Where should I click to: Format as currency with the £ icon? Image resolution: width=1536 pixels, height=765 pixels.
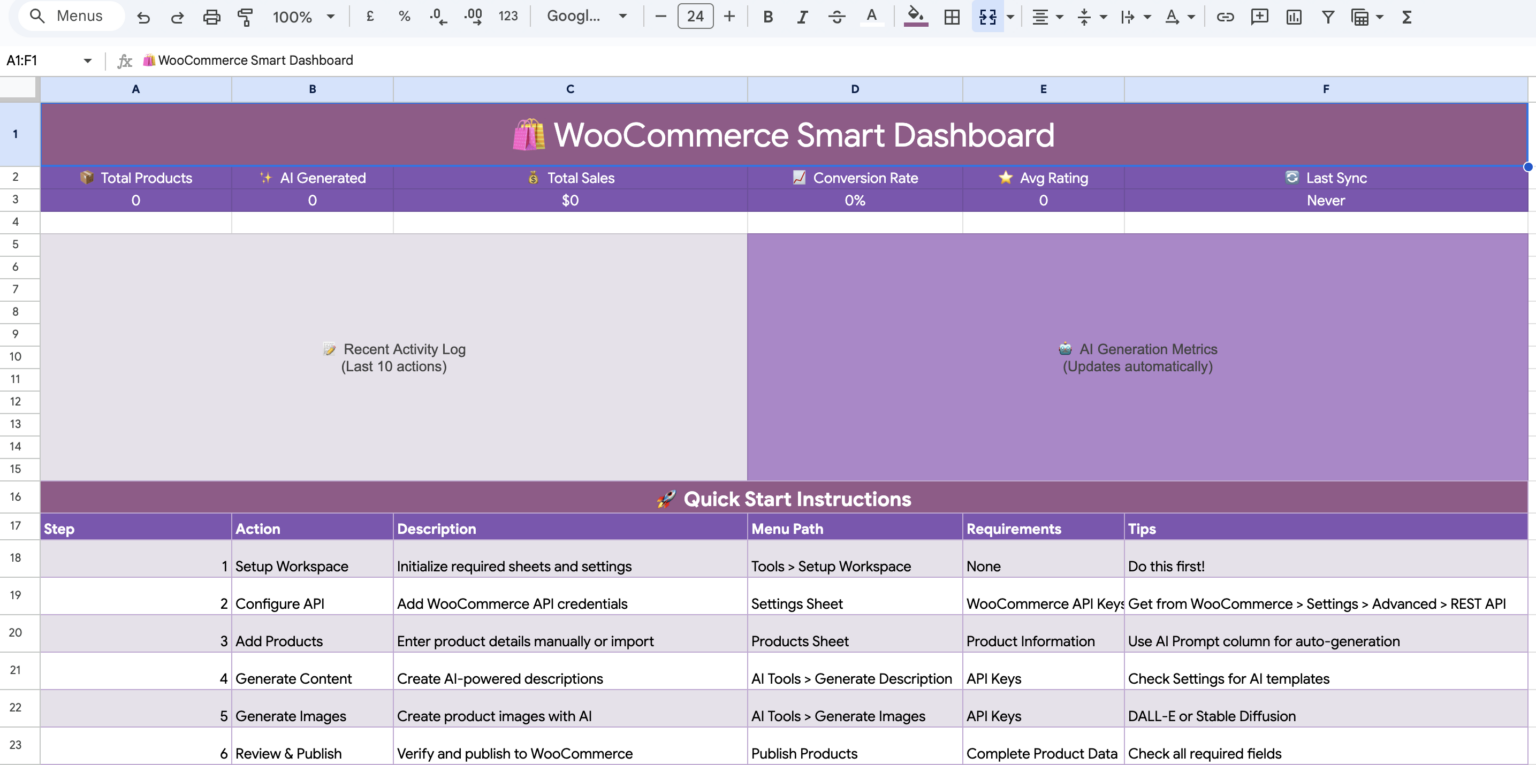pos(370,17)
